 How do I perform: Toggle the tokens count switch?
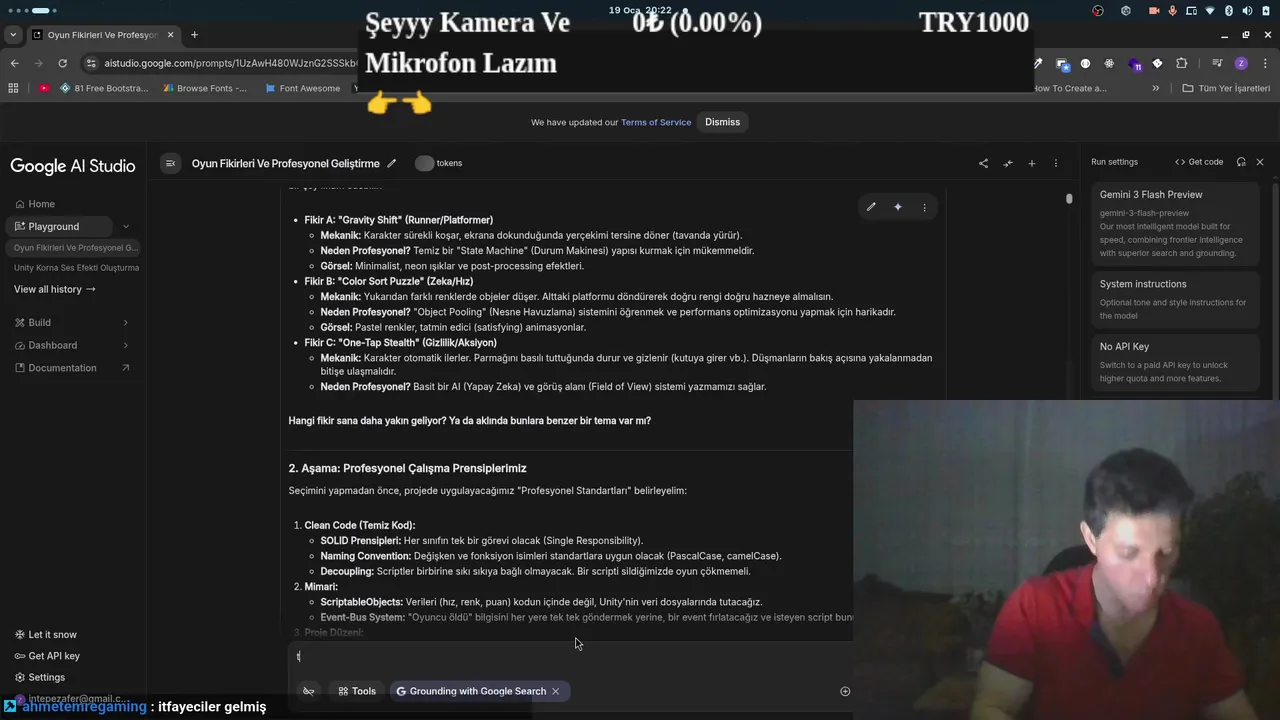tap(425, 163)
